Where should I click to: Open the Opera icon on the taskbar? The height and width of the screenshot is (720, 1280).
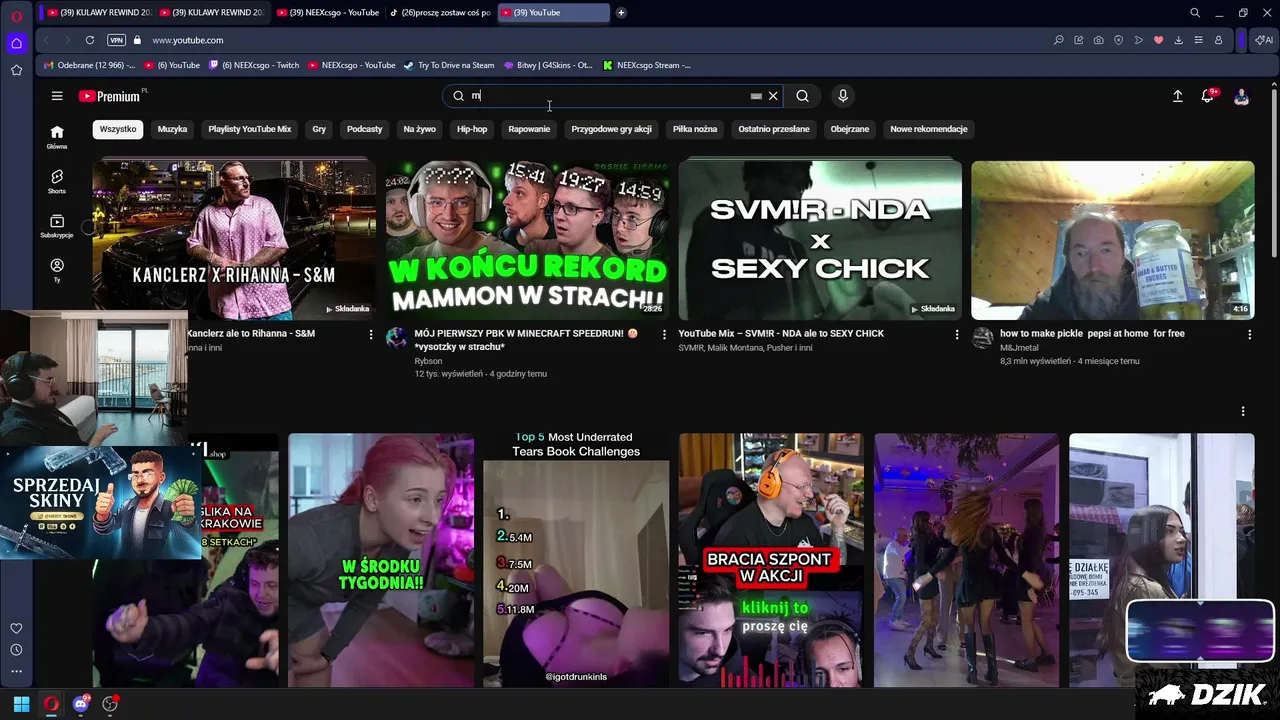[51, 704]
